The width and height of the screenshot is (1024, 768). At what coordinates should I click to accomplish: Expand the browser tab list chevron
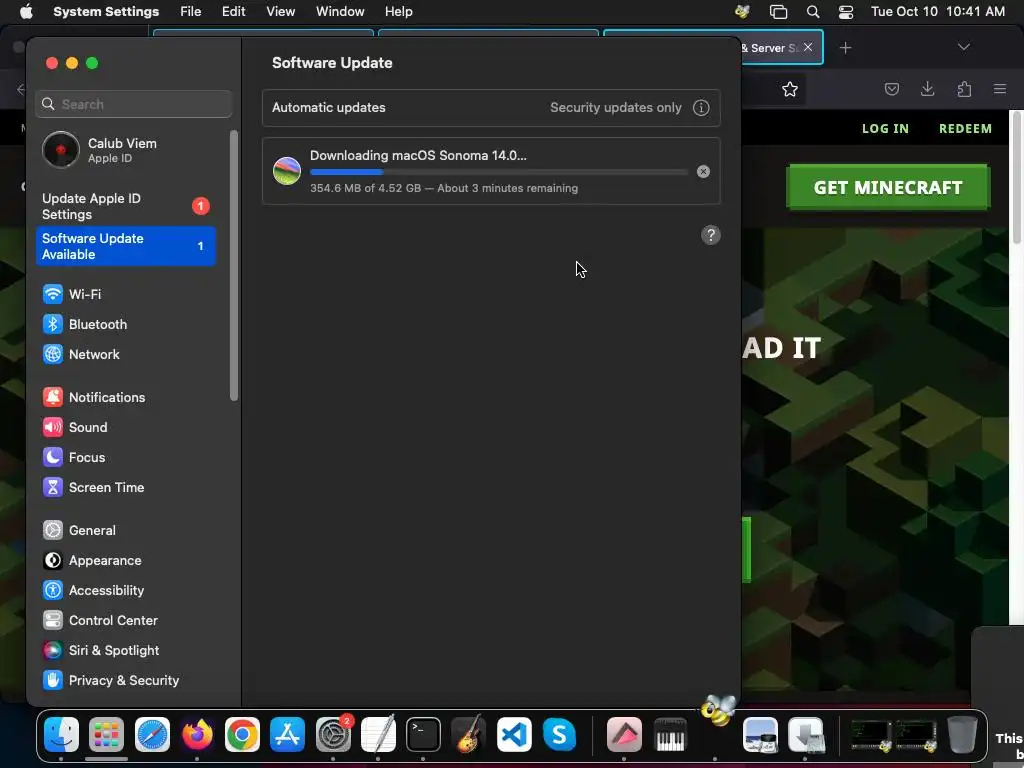tap(963, 47)
